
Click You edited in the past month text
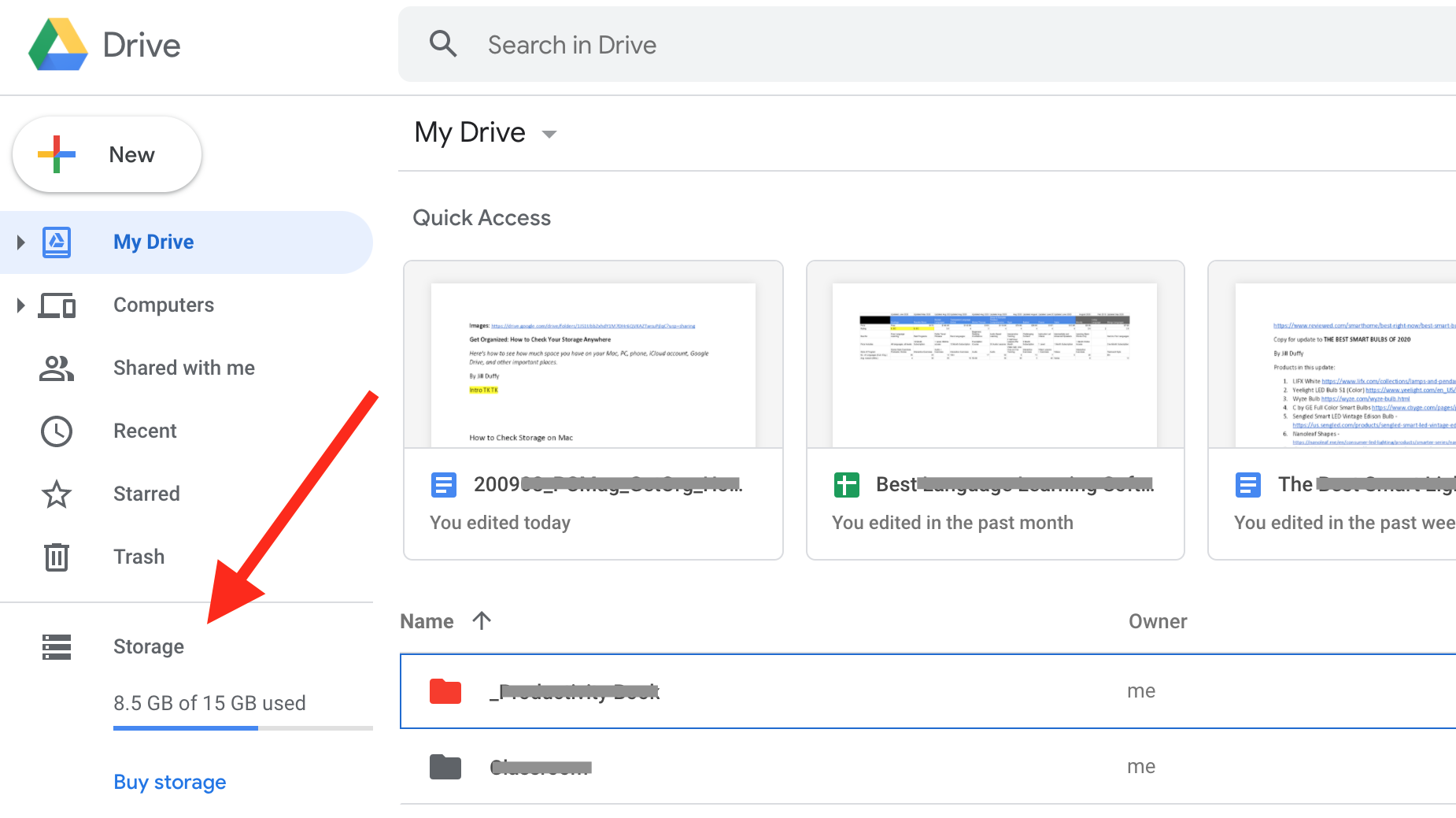[952, 523]
